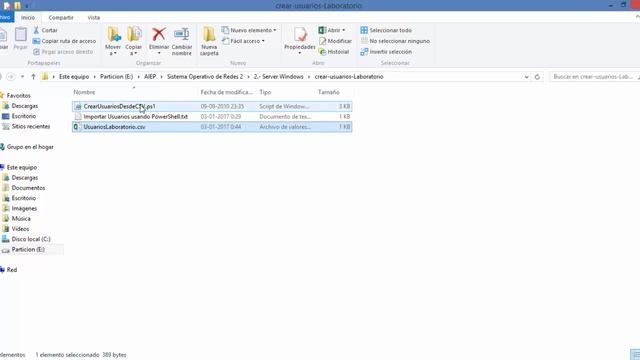Switch to the Vista ribbon tab
Screen dimensions: 640x360
tap(93, 18)
